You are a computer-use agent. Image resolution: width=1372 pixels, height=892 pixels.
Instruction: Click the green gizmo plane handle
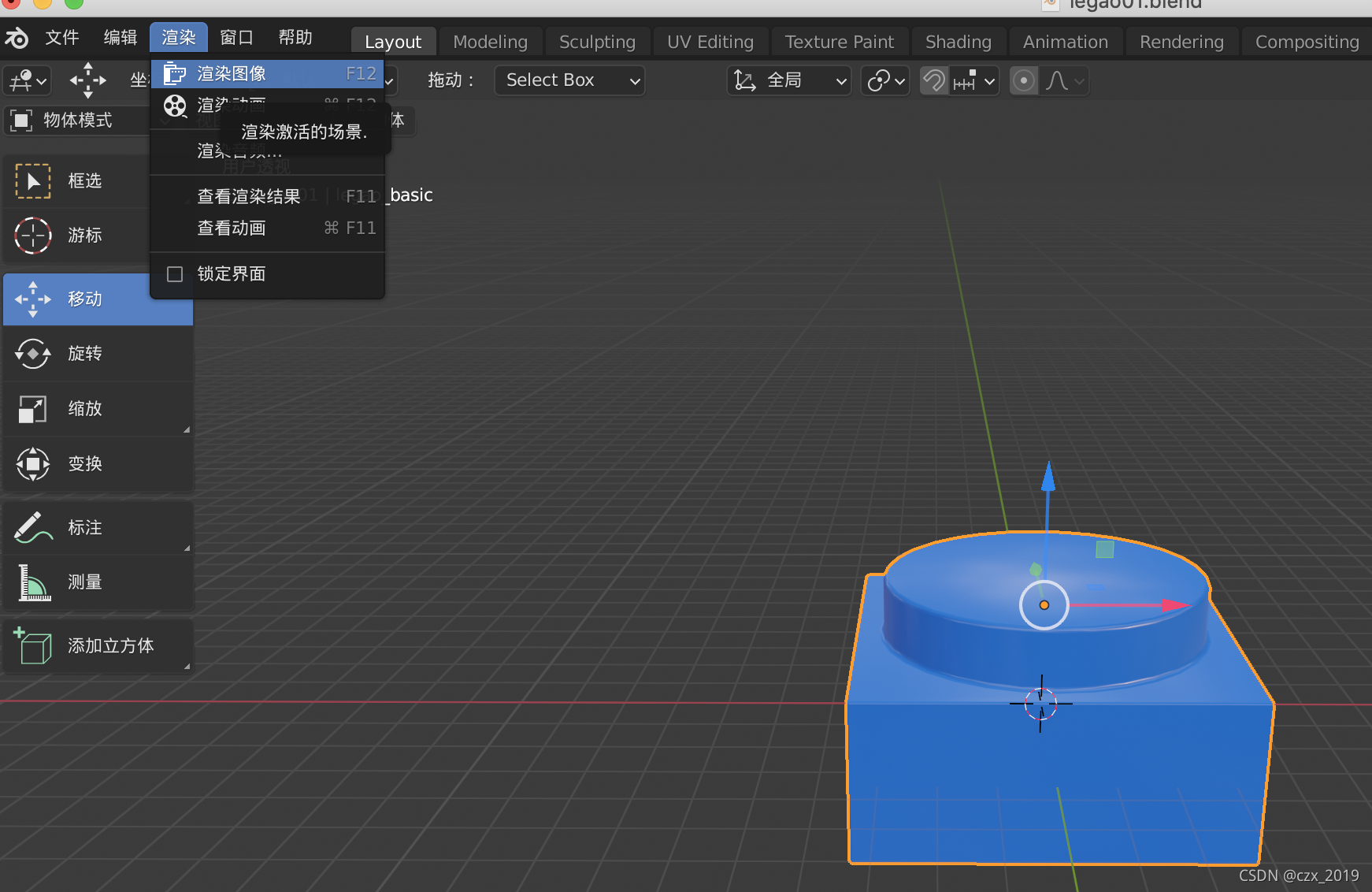click(1105, 548)
